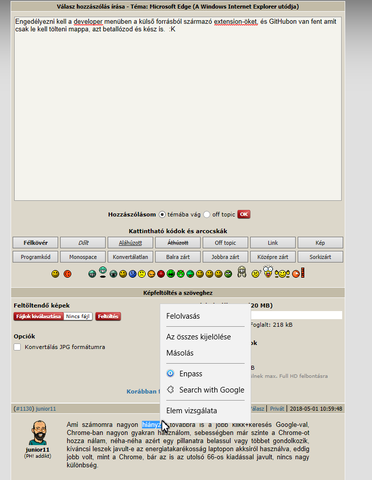The height and width of the screenshot is (480, 372).
Task: Insert the bug-eyed tongue-out emoticon
Action: coord(268,272)
